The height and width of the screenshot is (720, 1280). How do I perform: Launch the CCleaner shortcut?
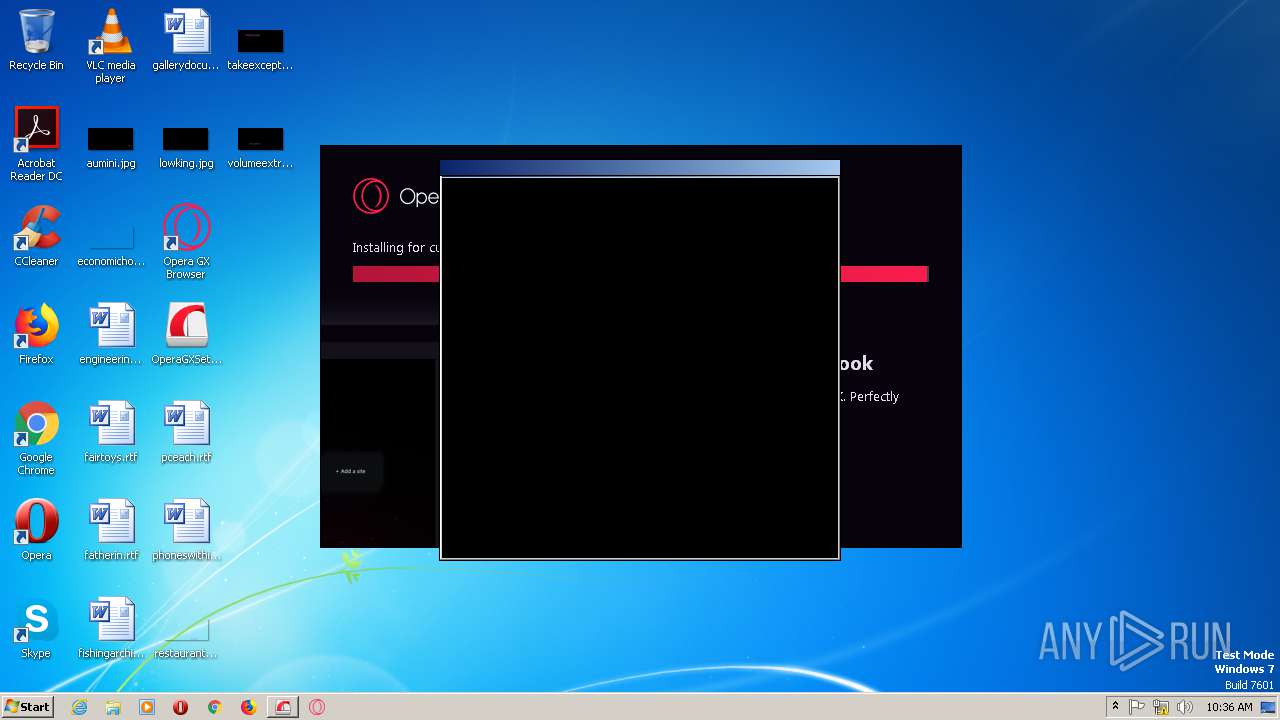(x=36, y=236)
